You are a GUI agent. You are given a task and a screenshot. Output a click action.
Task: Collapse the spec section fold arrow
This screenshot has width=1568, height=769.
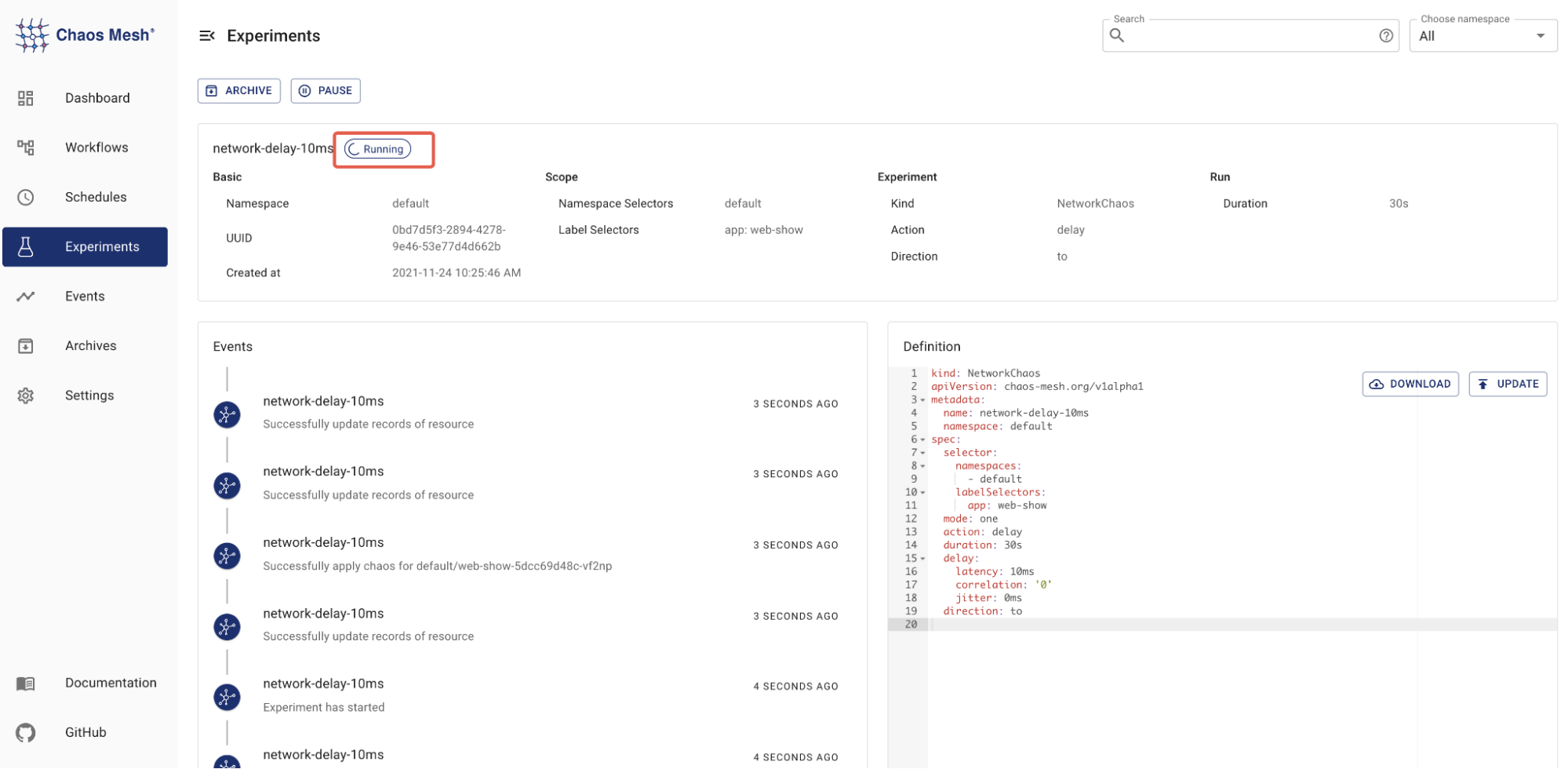point(922,440)
